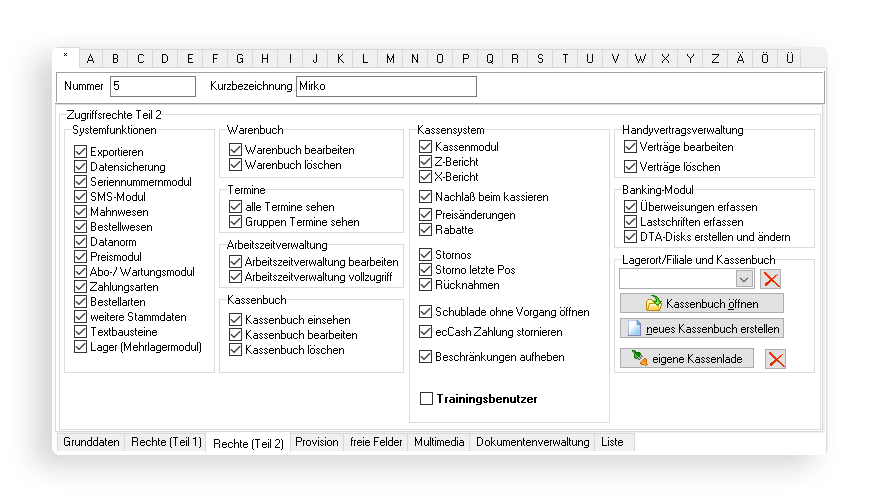This screenshot has height=502, width=880.
Task: Toggle the Mahnwesen checkbox
Action: pos(80,212)
